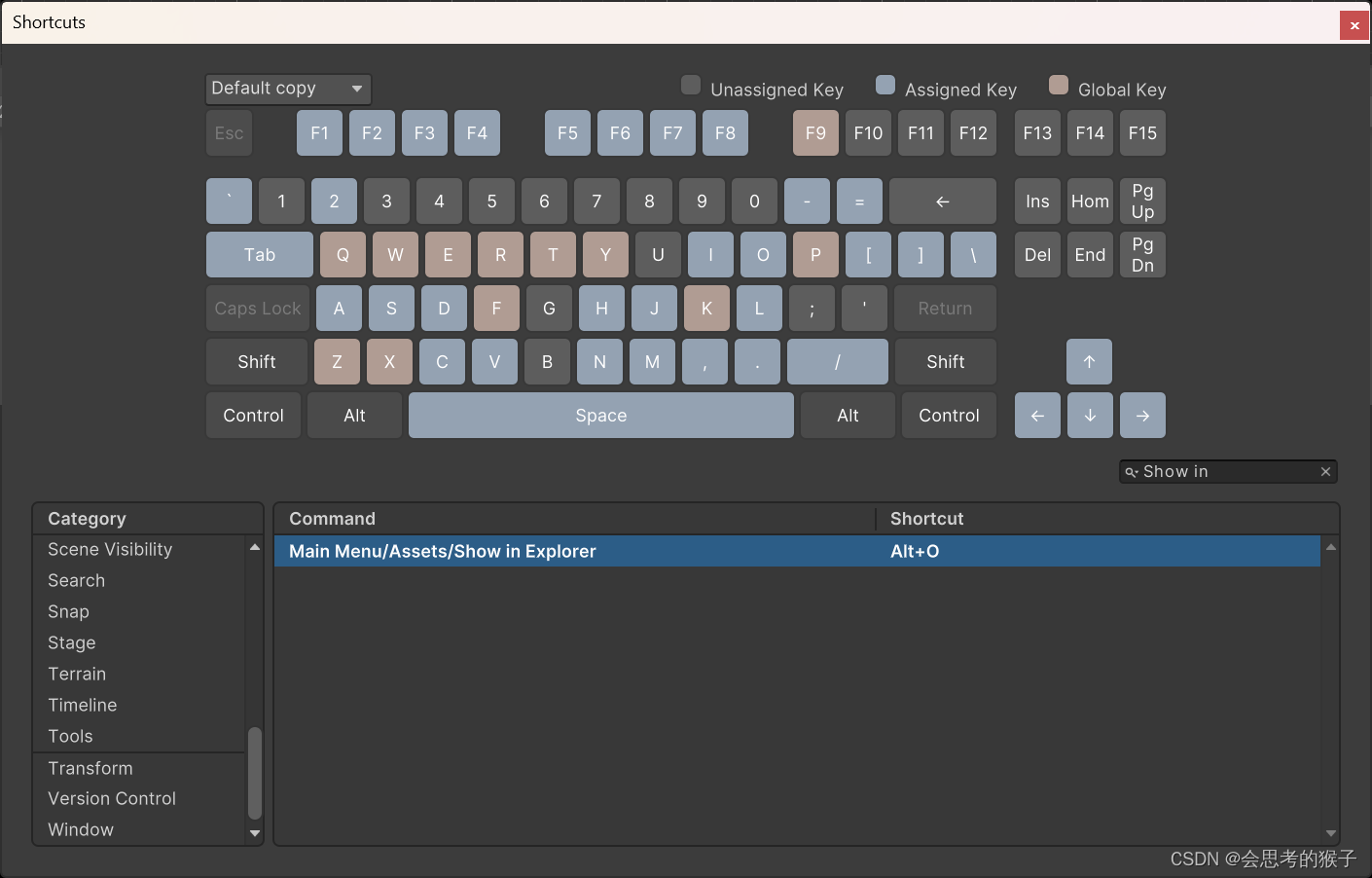1372x878 pixels.
Task: Select the Tab key on the keyboard map
Action: pyautogui.click(x=259, y=254)
